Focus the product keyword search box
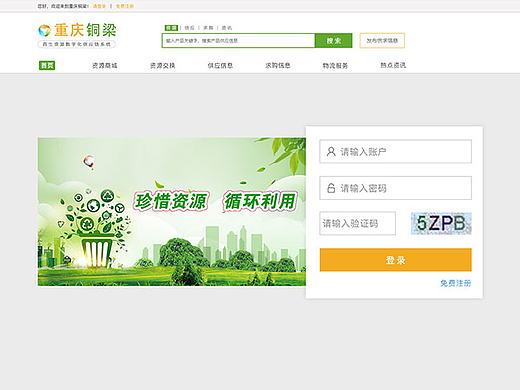The image size is (520, 390). coord(238,41)
